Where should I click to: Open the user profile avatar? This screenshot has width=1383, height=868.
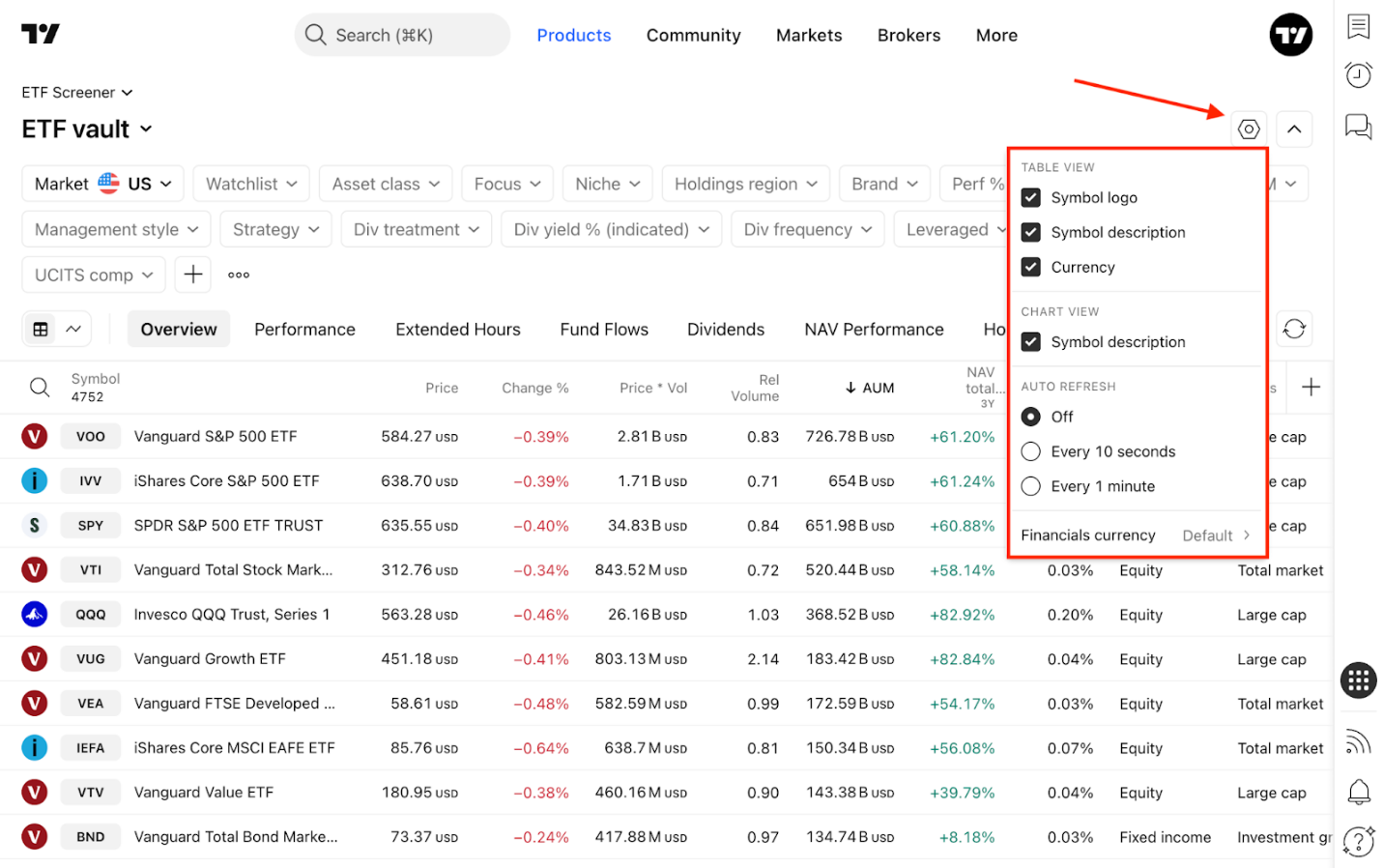(x=1290, y=36)
